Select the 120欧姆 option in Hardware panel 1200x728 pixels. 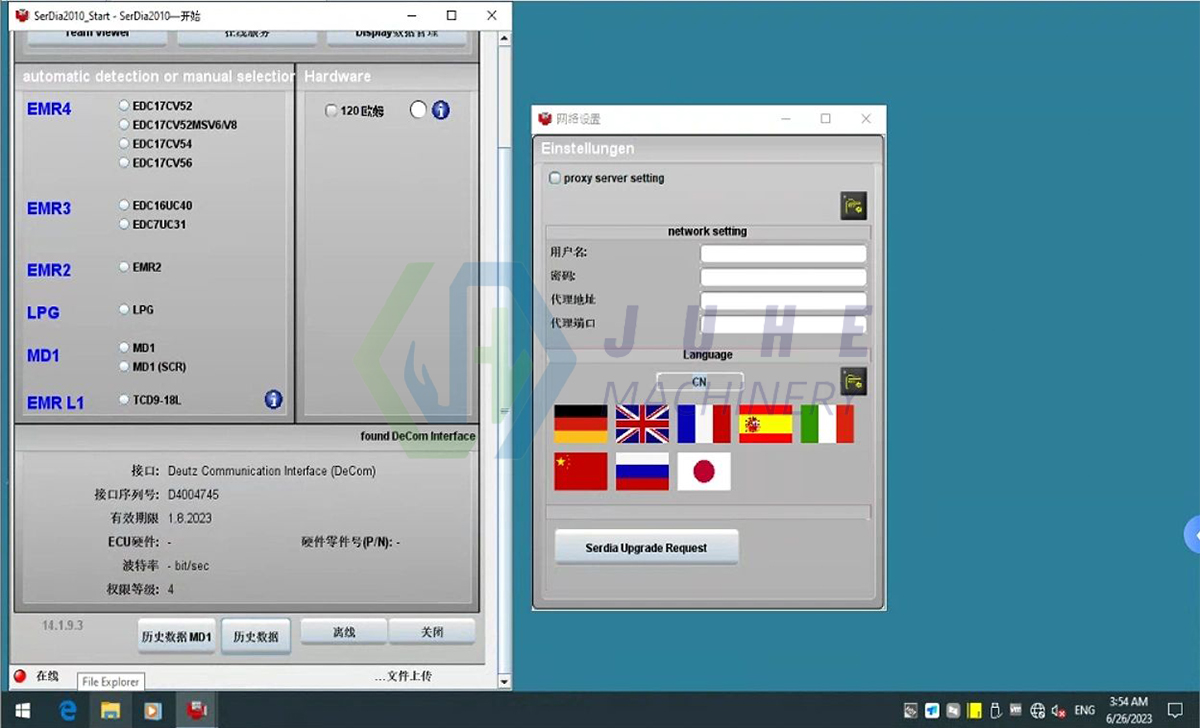(x=331, y=111)
